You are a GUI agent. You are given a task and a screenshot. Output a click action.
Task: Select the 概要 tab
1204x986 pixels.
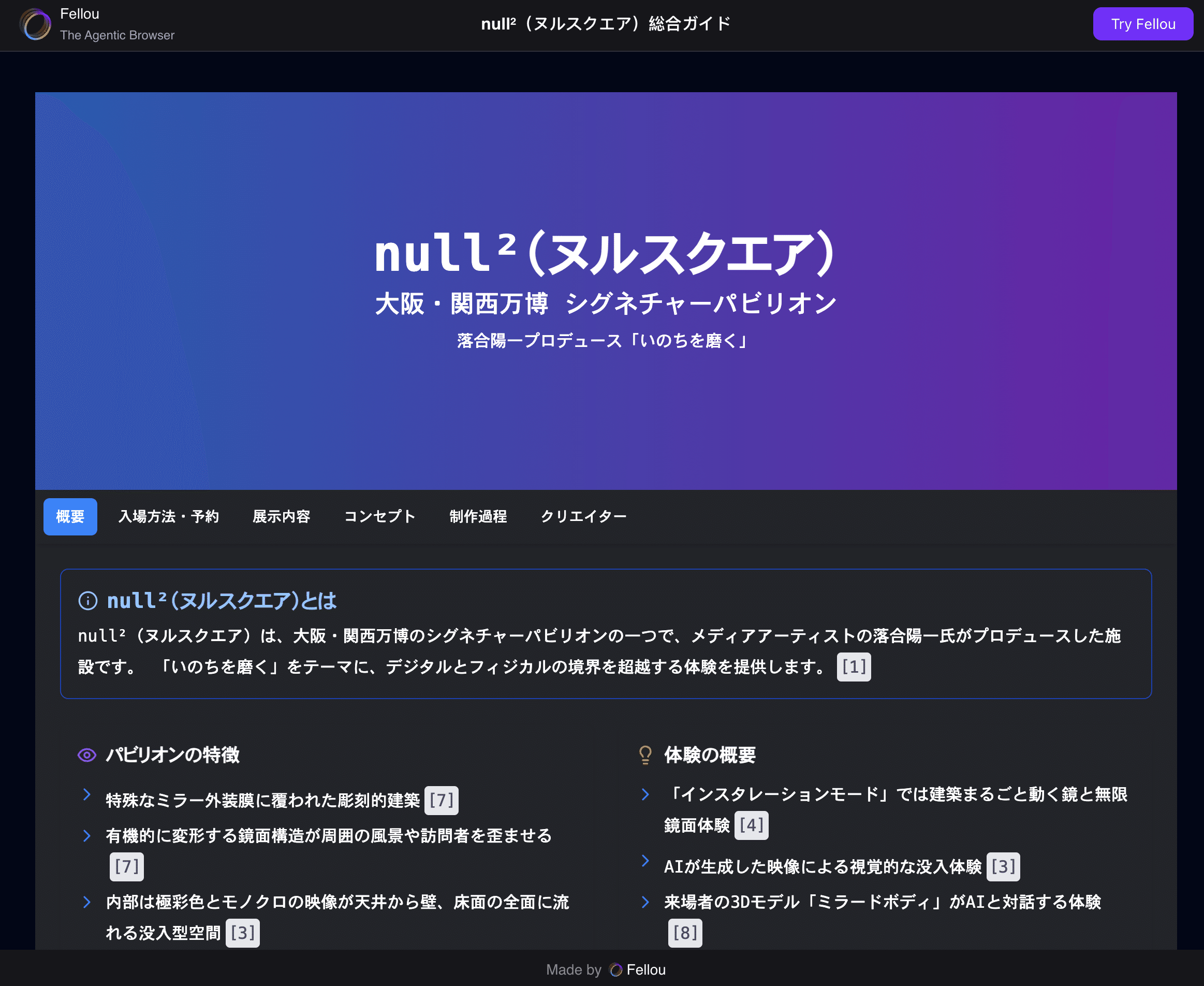tap(70, 516)
